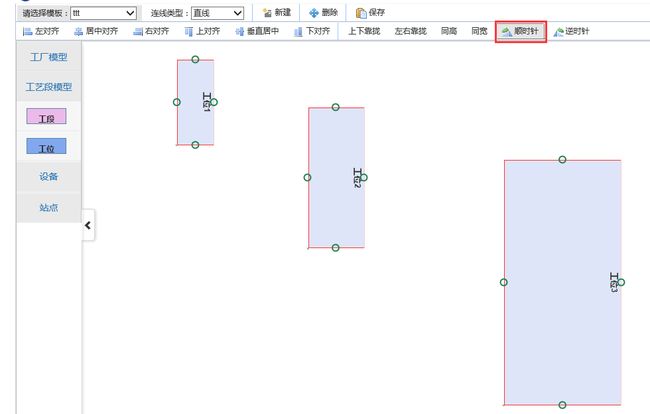Select the blue 工位 shape swatch
The image size is (650, 414).
point(46,146)
